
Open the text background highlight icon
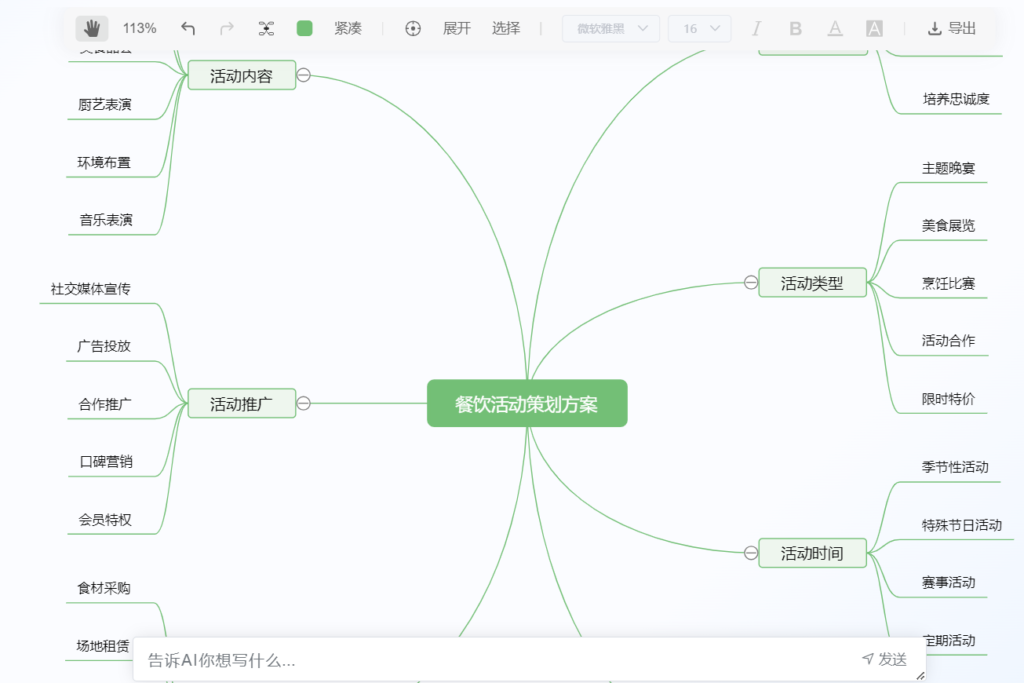(874, 28)
